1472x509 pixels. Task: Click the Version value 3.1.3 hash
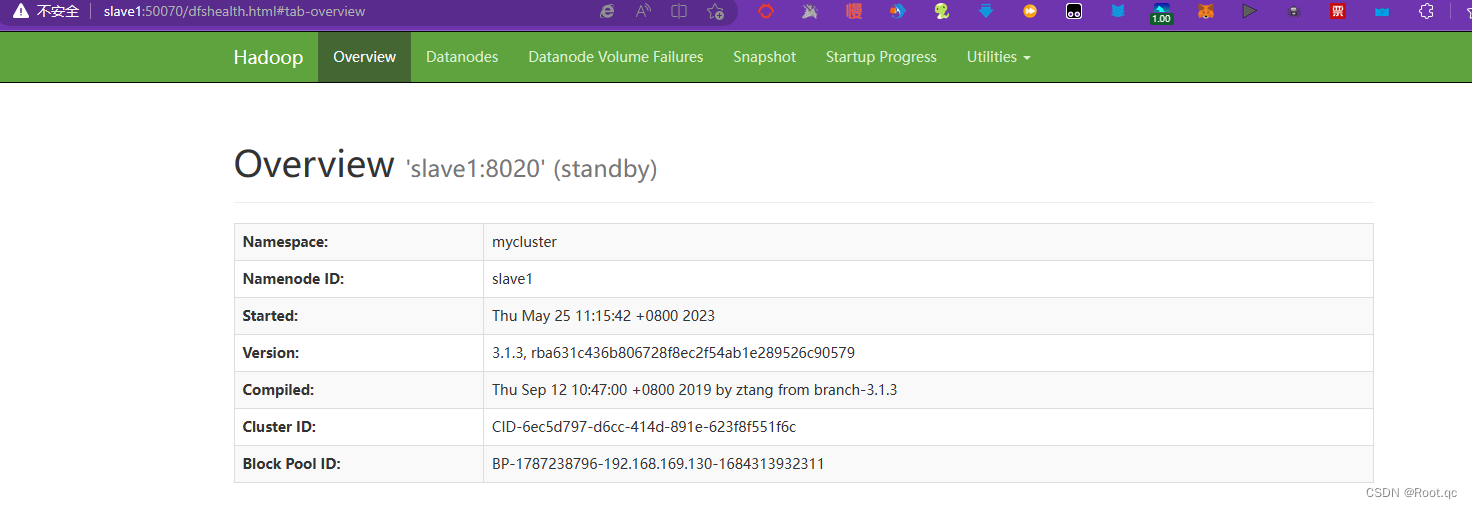click(673, 353)
